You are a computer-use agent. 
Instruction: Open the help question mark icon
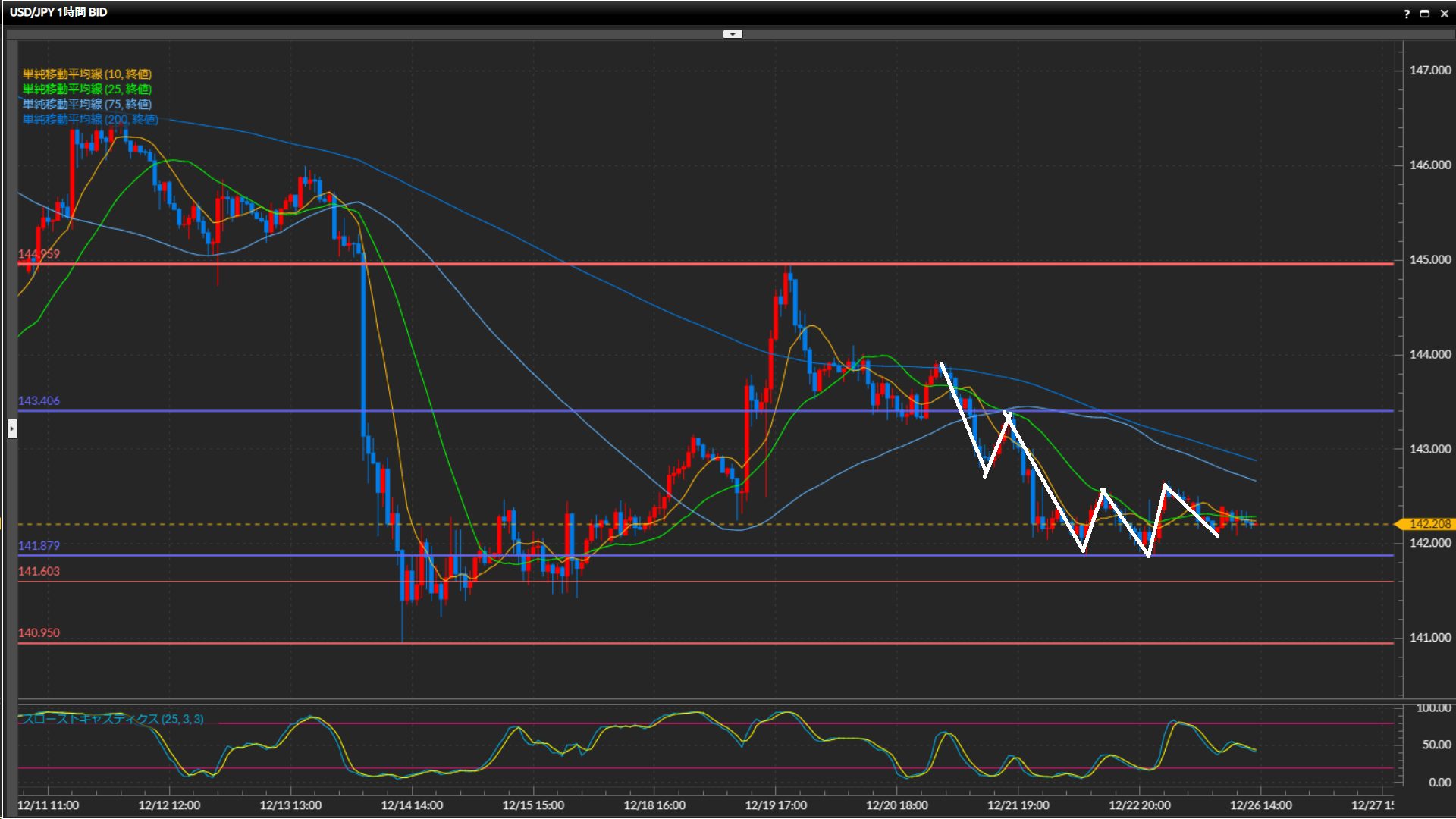click(1407, 13)
